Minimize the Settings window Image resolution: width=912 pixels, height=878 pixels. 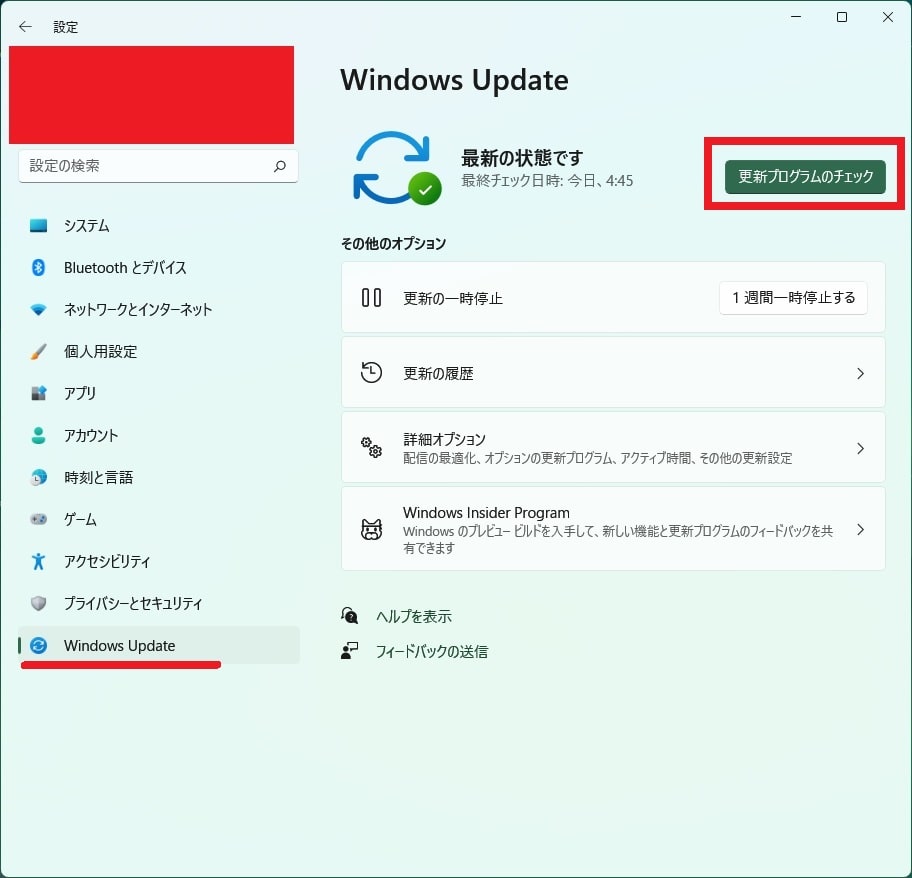point(796,17)
